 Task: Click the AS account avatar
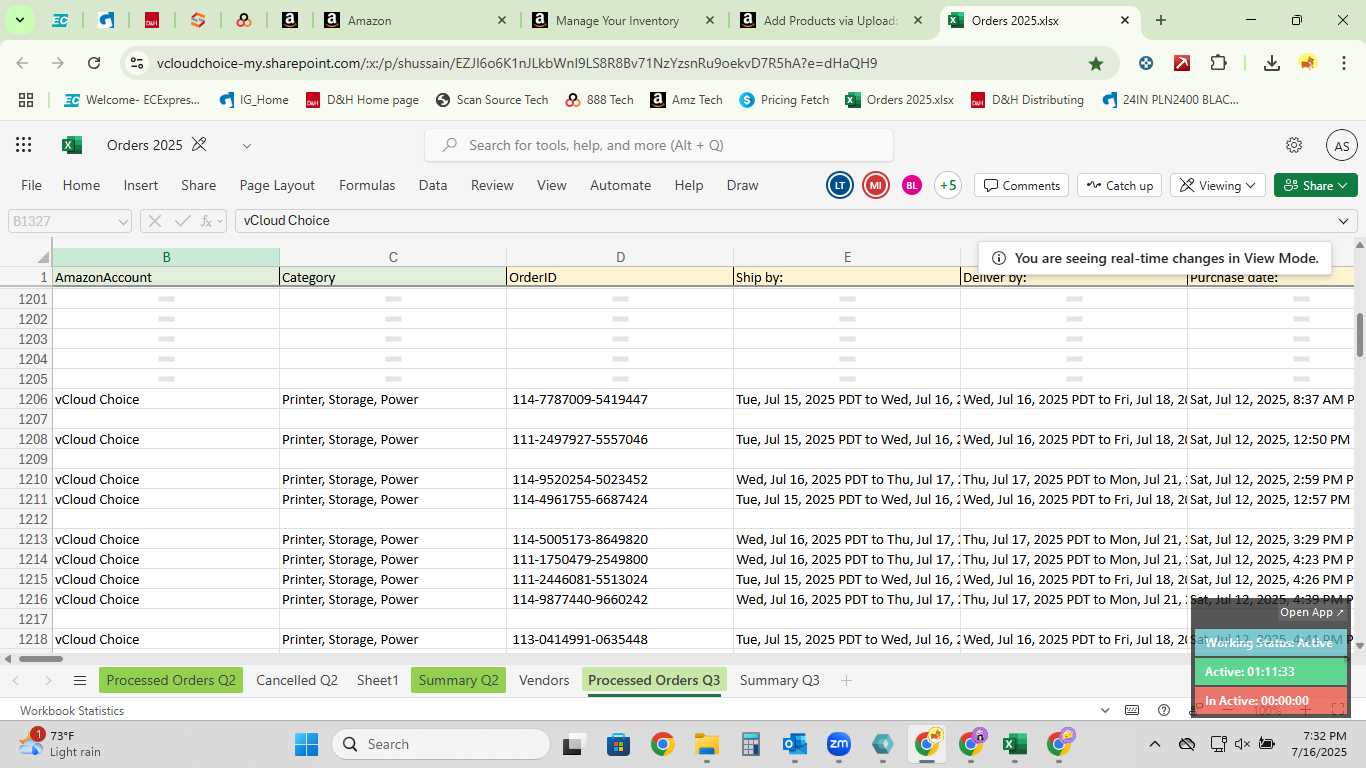(x=1342, y=146)
